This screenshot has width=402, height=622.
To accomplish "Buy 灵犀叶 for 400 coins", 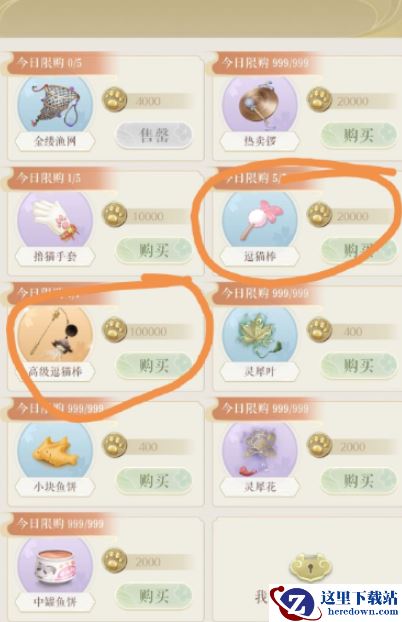I will click(359, 365).
